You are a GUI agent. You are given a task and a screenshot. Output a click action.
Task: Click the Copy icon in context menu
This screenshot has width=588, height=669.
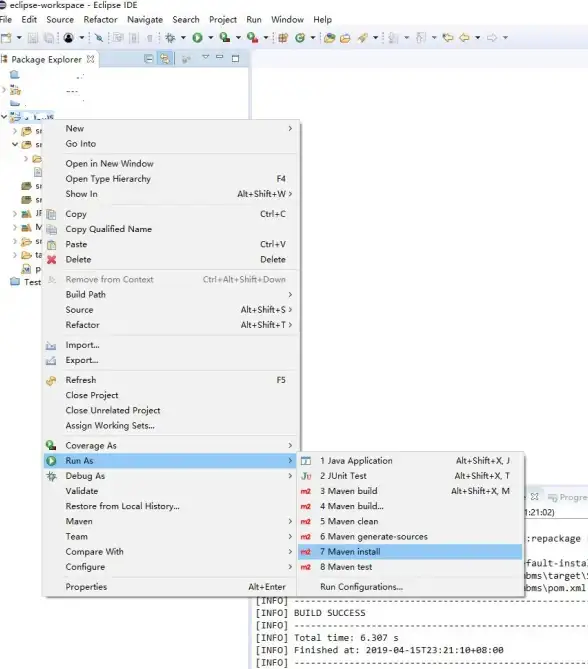click(x=51, y=214)
